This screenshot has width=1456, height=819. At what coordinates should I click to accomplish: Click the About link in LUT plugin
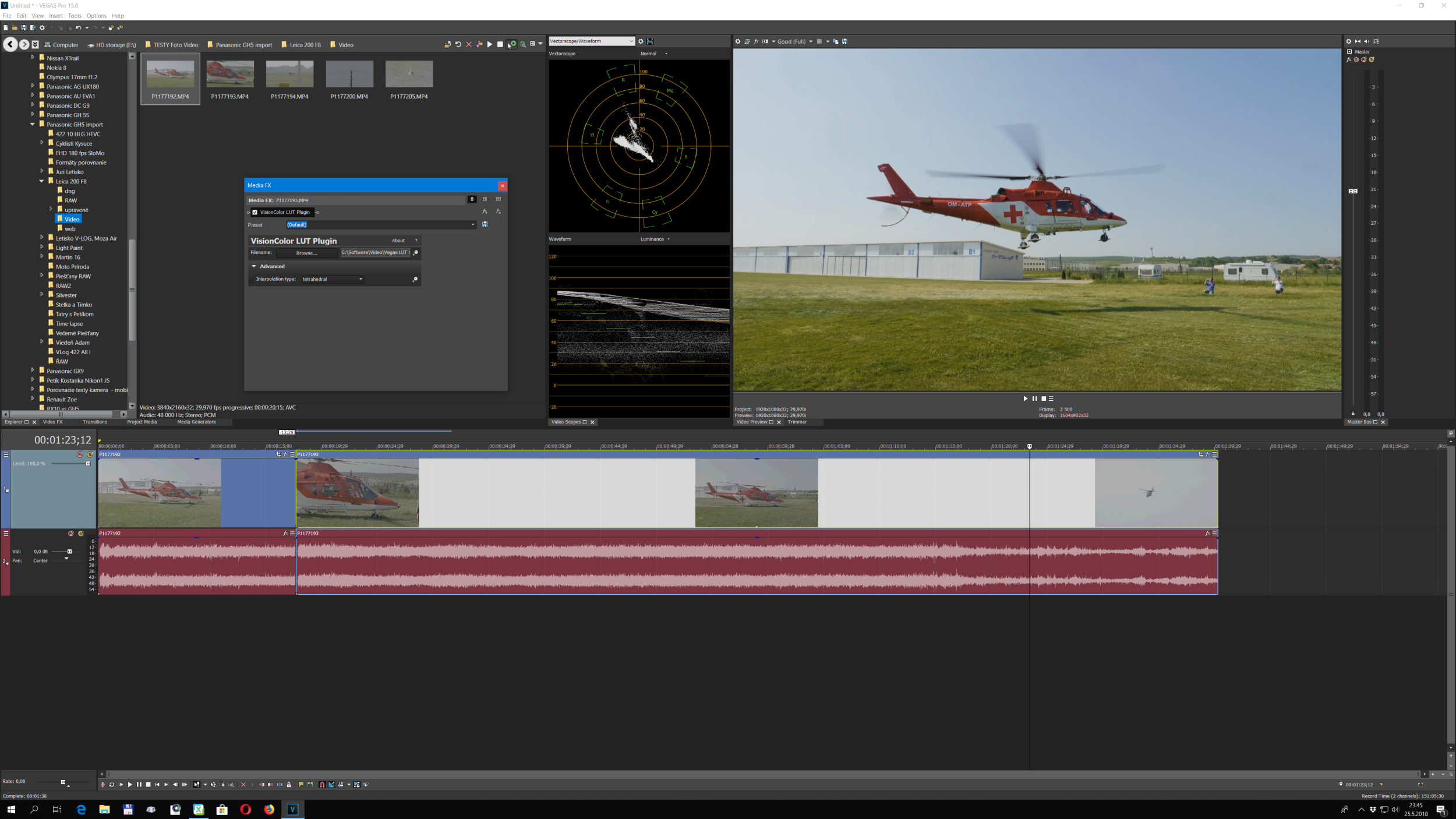pyautogui.click(x=398, y=241)
